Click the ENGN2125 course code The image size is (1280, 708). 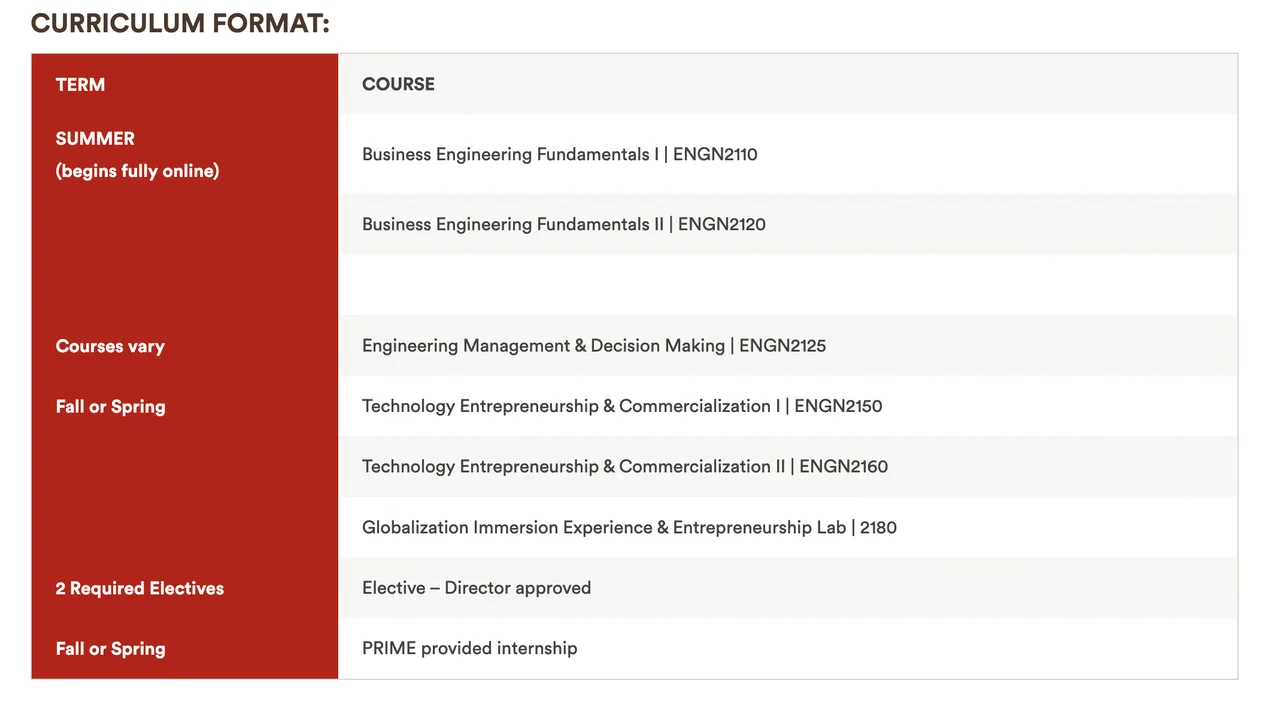[x=782, y=346]
